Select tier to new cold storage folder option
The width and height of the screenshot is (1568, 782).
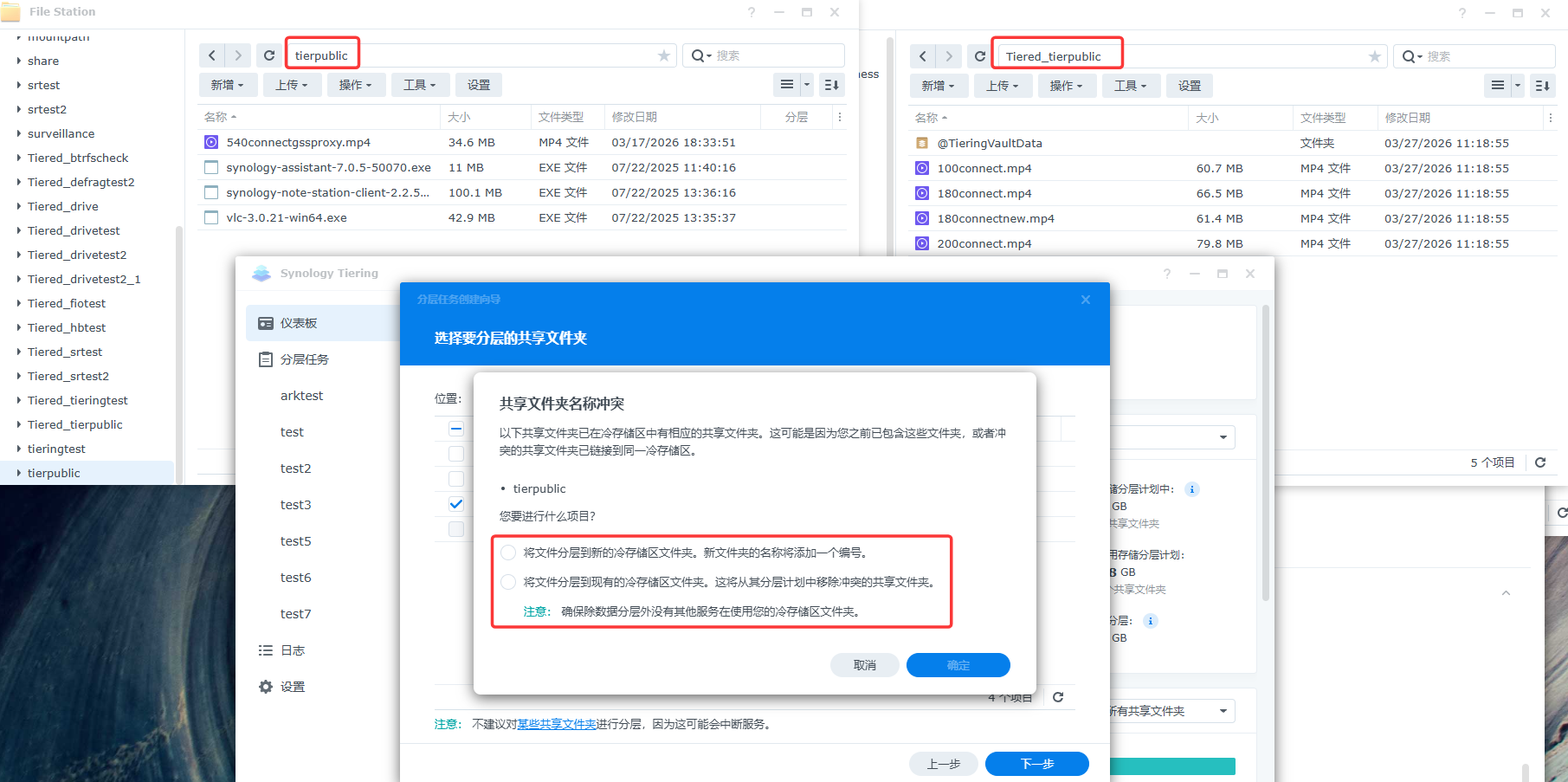[x=508, y=553]
